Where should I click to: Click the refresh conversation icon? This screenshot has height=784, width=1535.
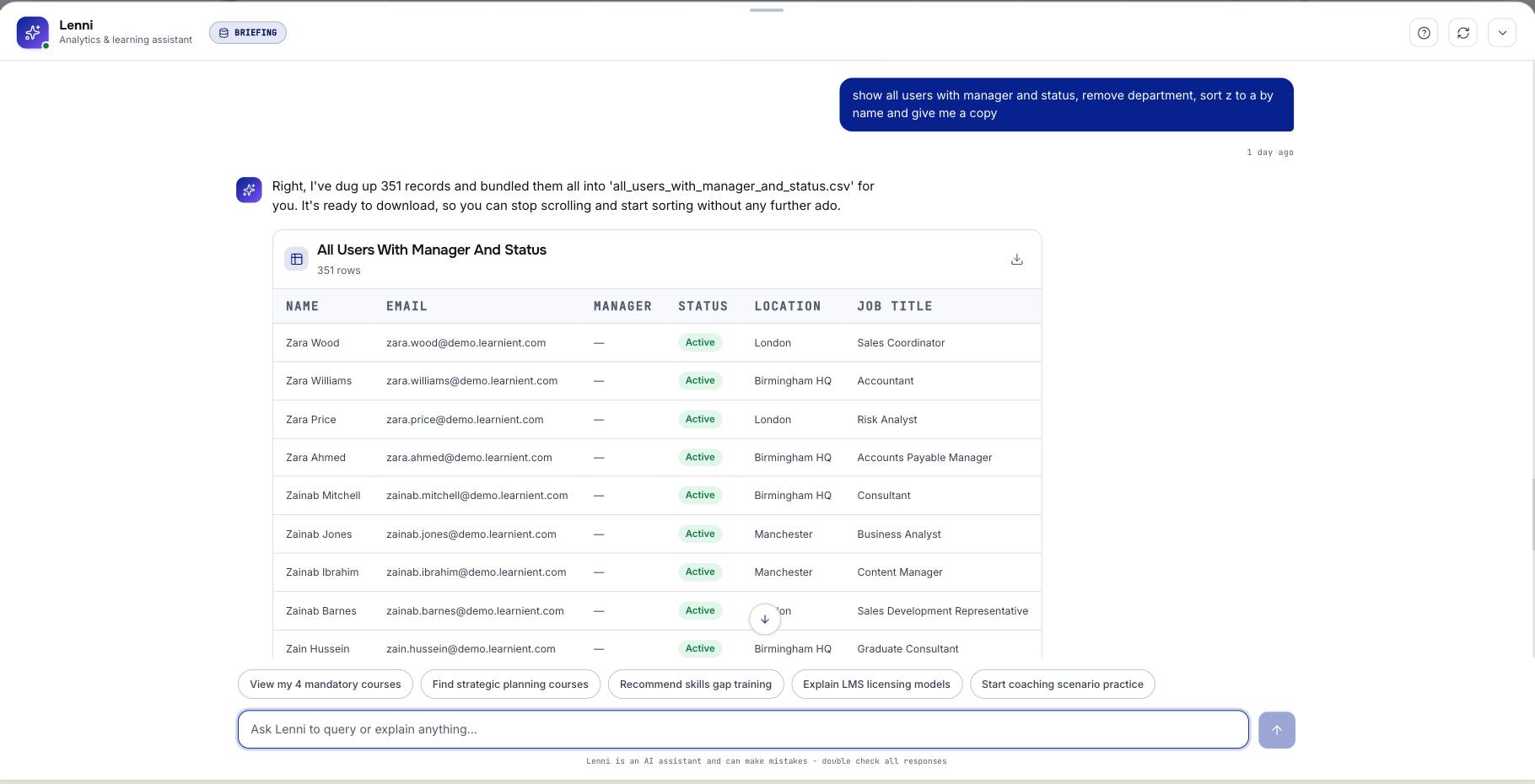[x=1463, y=33]
